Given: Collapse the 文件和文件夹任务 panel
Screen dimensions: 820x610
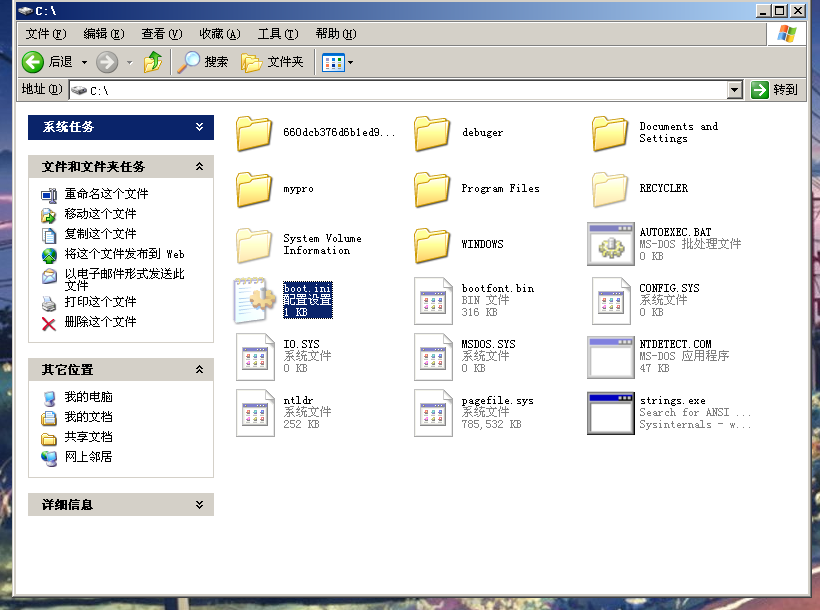Looking at the screenshot, I should click(199, 166).
